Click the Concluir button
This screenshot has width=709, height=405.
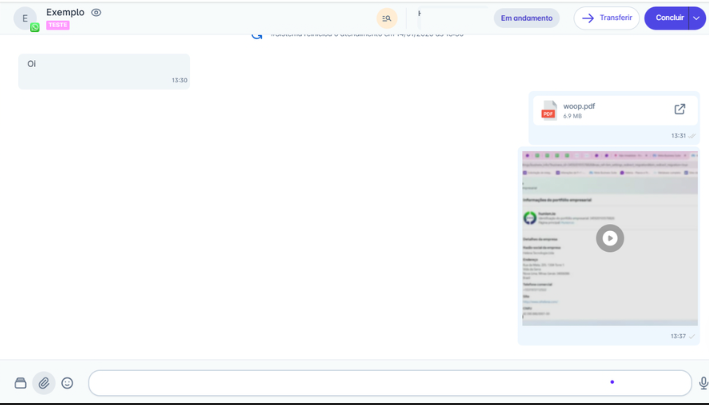click(x=668, y=18)
